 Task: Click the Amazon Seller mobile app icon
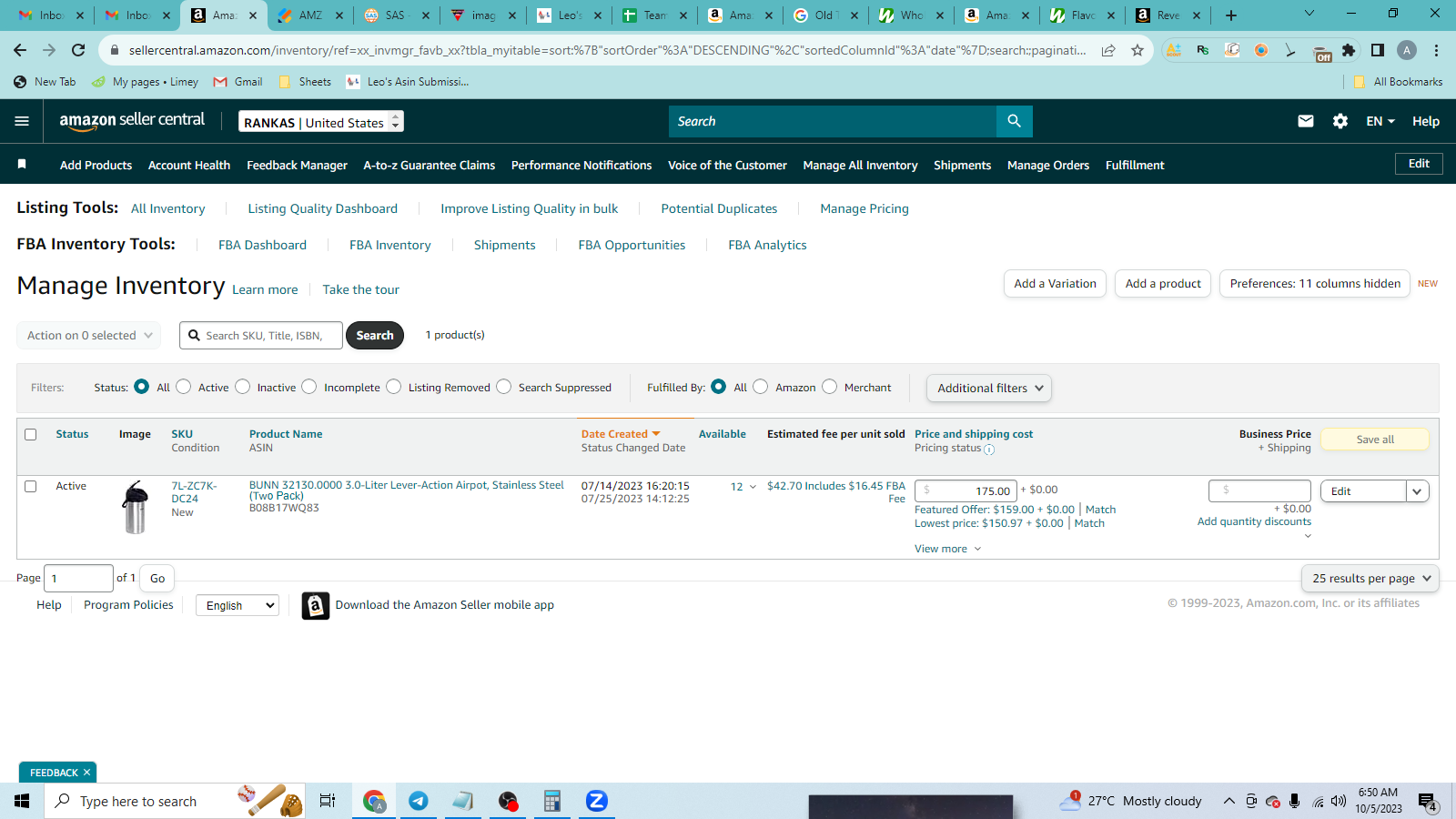point(315,605)
